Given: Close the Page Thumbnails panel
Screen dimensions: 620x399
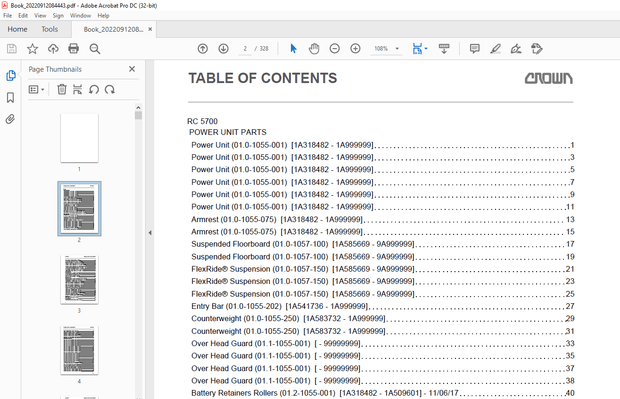Looking at the screenshot, I should coord(132,69).
